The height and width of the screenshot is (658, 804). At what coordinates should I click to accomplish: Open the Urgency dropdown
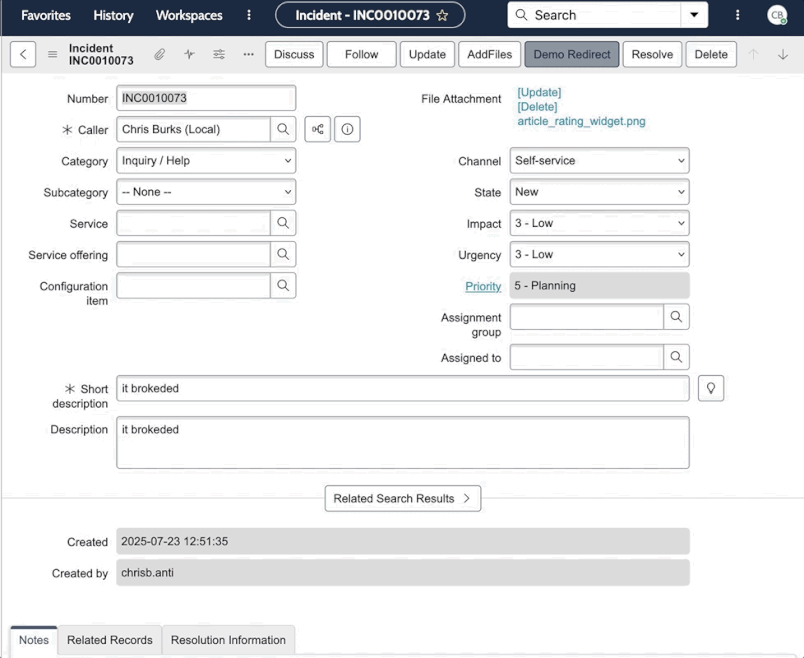[599, 255]
